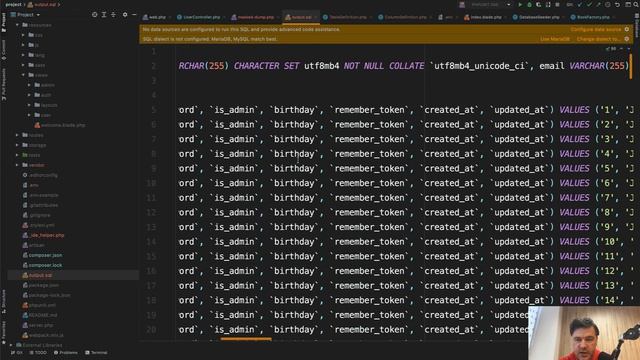Click the green Commit checkmark icon

589,5
